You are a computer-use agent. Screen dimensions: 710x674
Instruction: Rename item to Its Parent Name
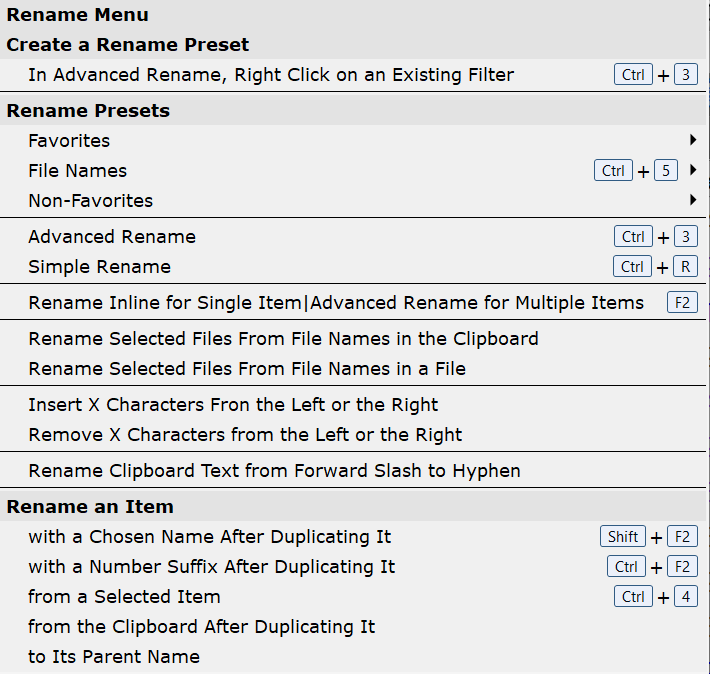114,657
